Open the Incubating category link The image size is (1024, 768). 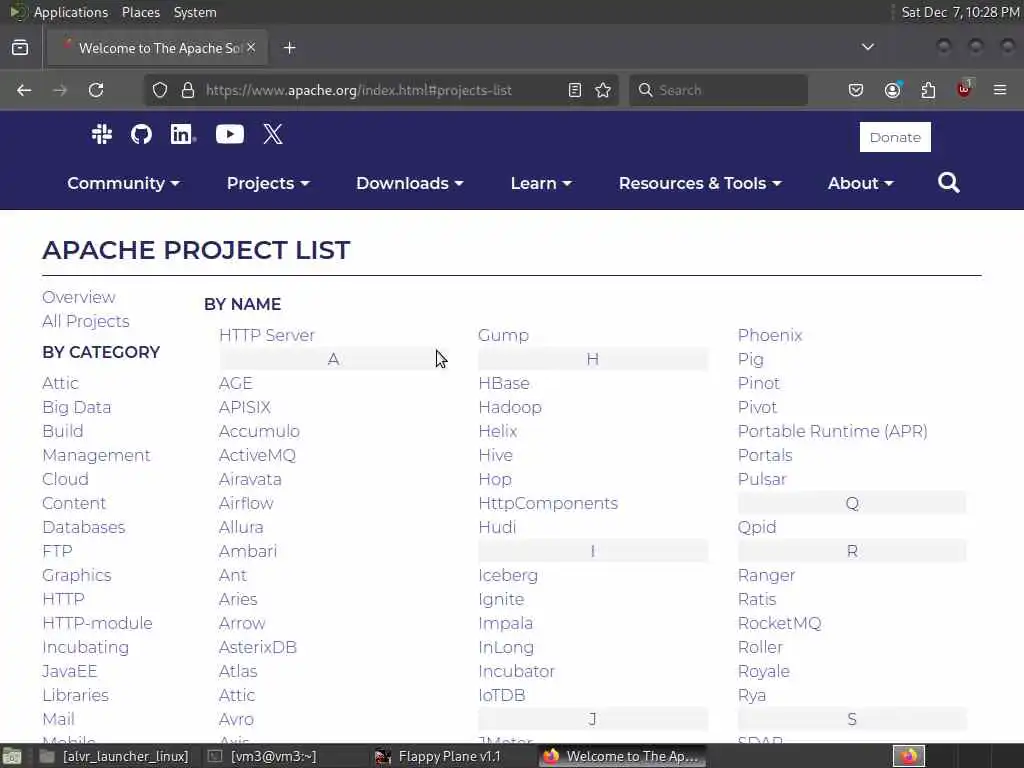[86, 648]
